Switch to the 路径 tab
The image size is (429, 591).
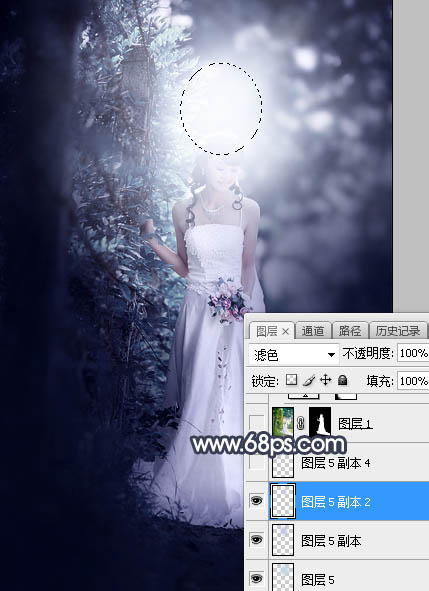tap(350, 331)
